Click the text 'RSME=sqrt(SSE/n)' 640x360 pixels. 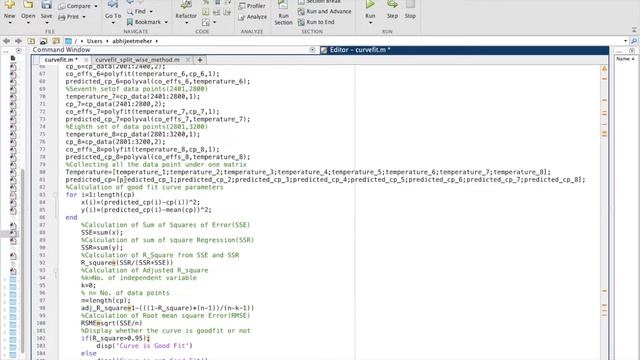point(111,323)
